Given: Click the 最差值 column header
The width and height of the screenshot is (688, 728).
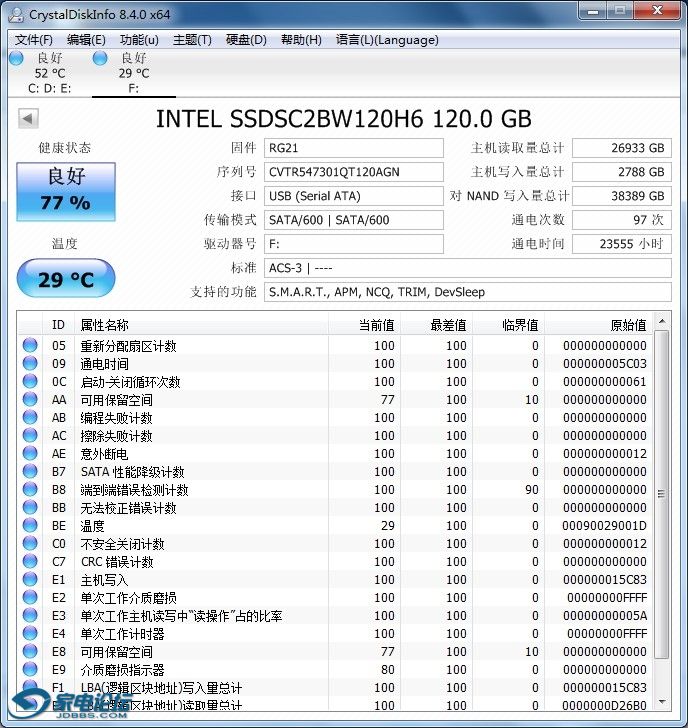Looking at the screenshot, I should pyautogui.click(x=436, y=325).
